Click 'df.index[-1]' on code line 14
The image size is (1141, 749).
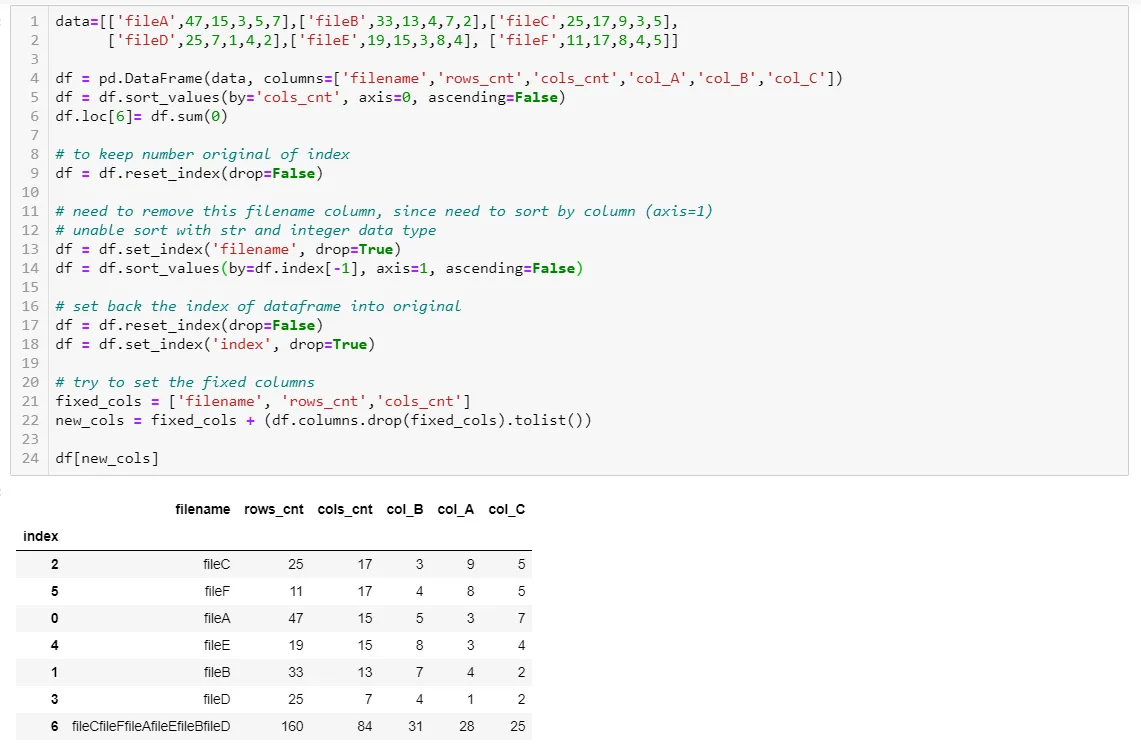(306, 269)
